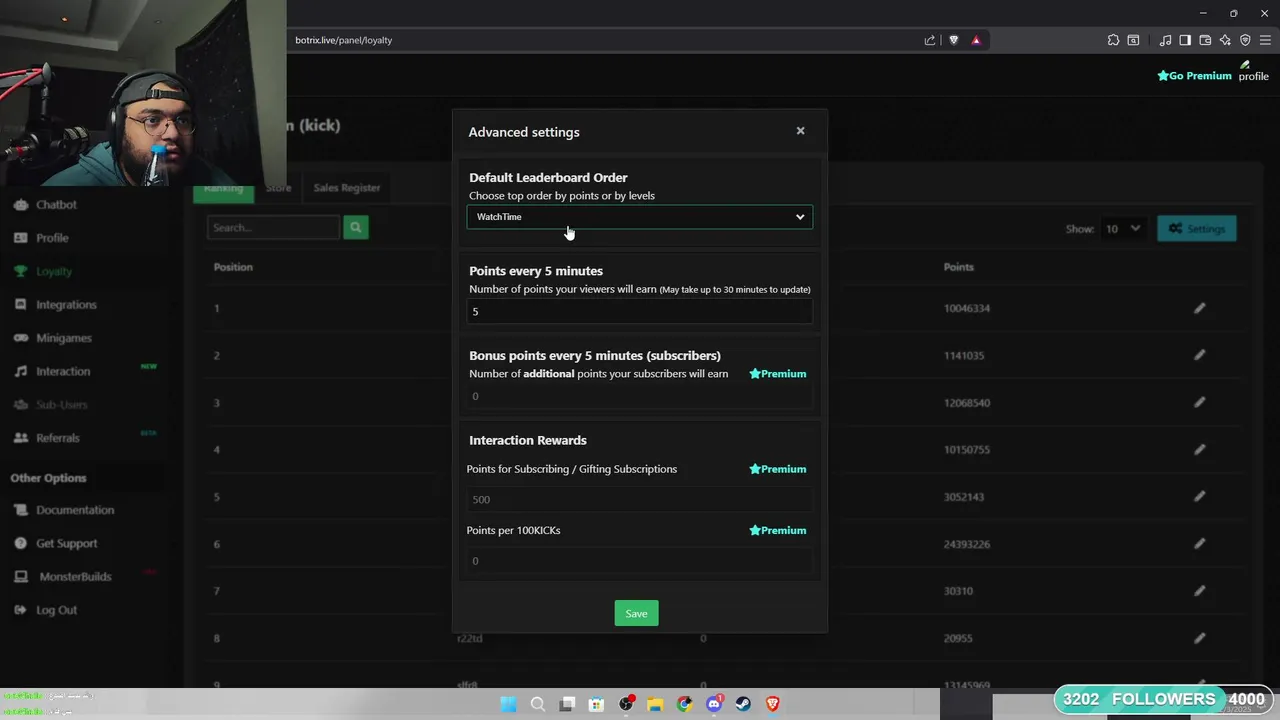The height and width of the screenshot is (720, 1280).
Task: Open Referrals in the sidebar
Action: (x=57, y=438)
